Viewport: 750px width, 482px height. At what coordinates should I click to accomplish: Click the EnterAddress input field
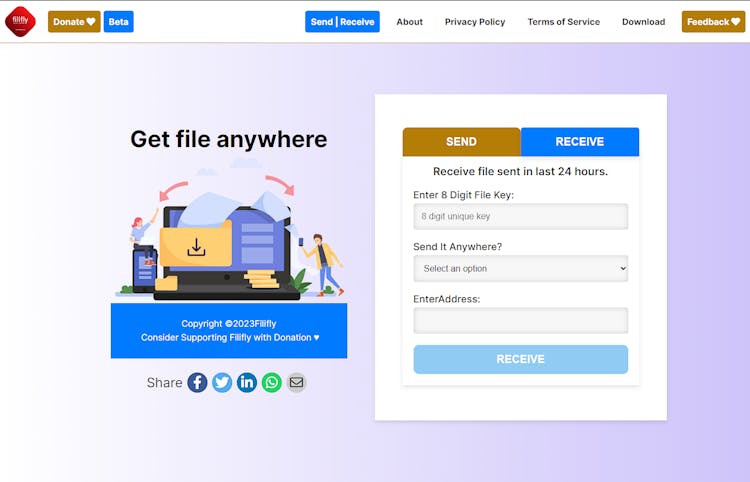(520, 320)
